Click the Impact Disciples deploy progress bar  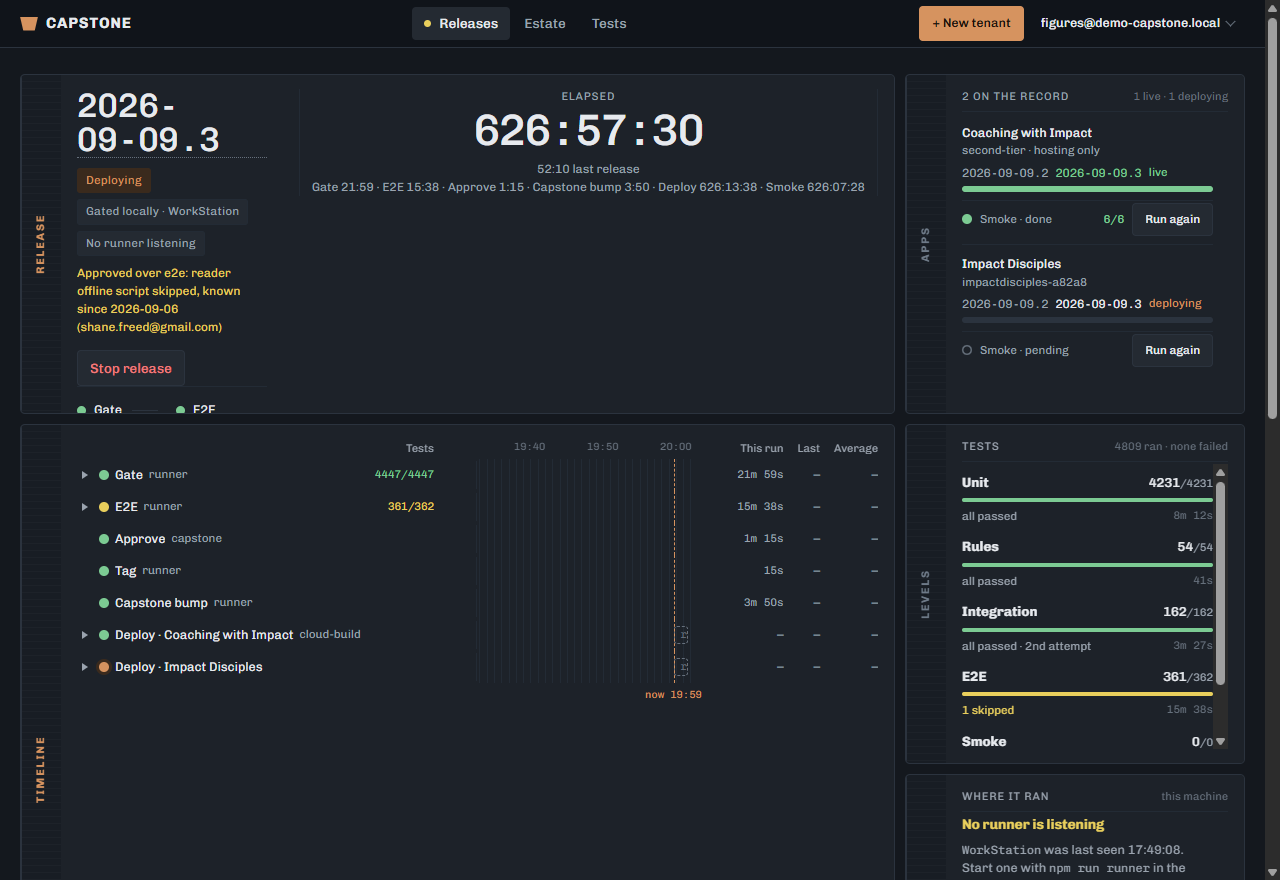tap(1087, 320)
